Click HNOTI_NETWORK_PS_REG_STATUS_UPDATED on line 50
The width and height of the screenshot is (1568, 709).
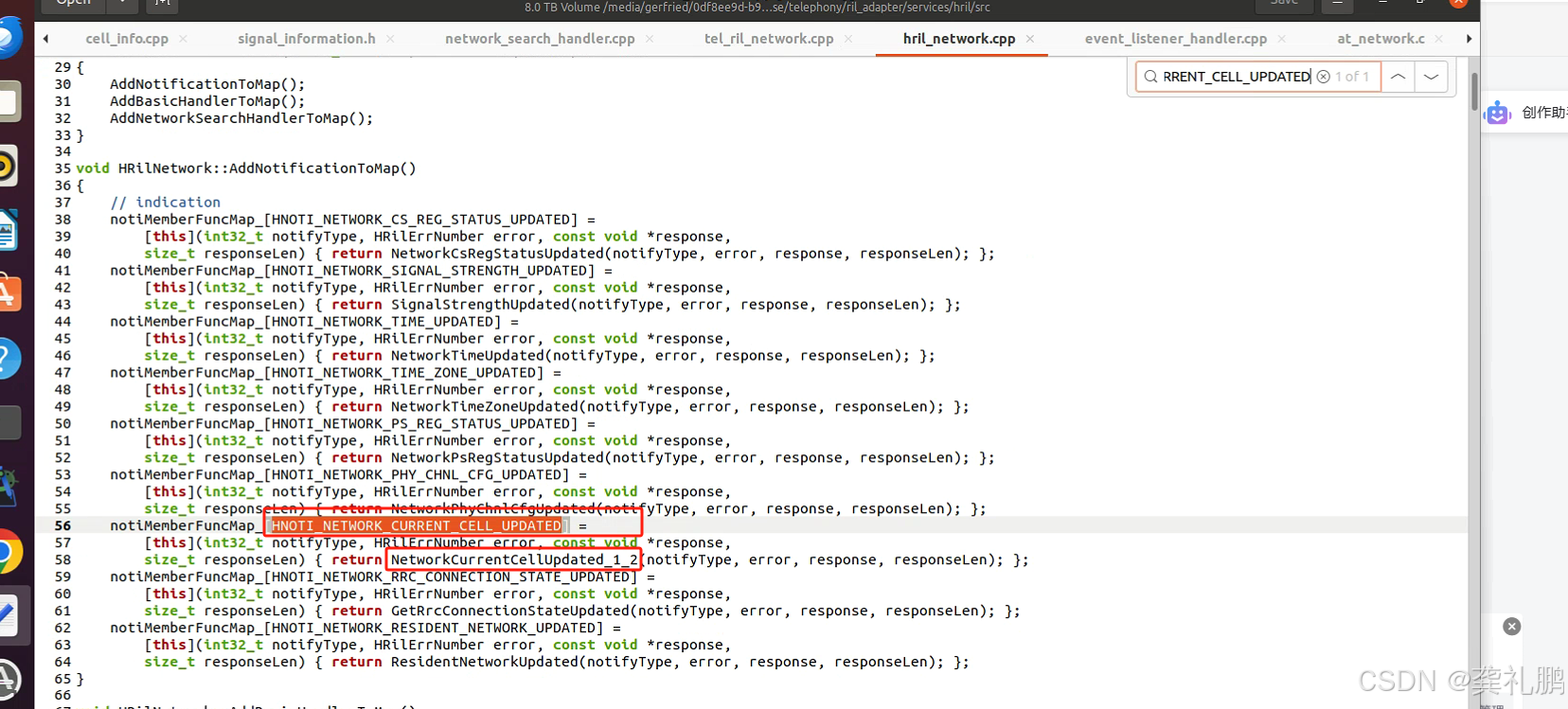click(x=420, y=424)
